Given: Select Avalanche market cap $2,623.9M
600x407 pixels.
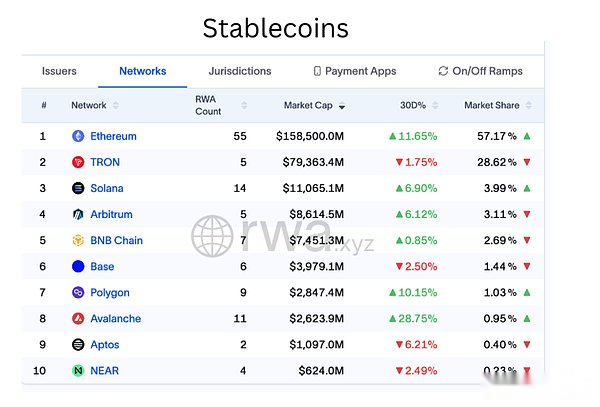Looking at the screenshot, I should click(x=316, y=318).
